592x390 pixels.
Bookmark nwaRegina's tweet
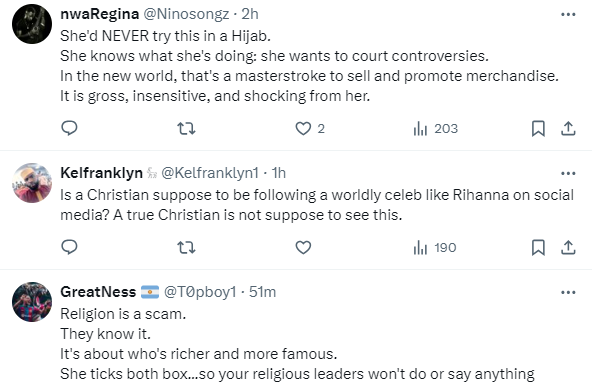[x=538, y=129]
